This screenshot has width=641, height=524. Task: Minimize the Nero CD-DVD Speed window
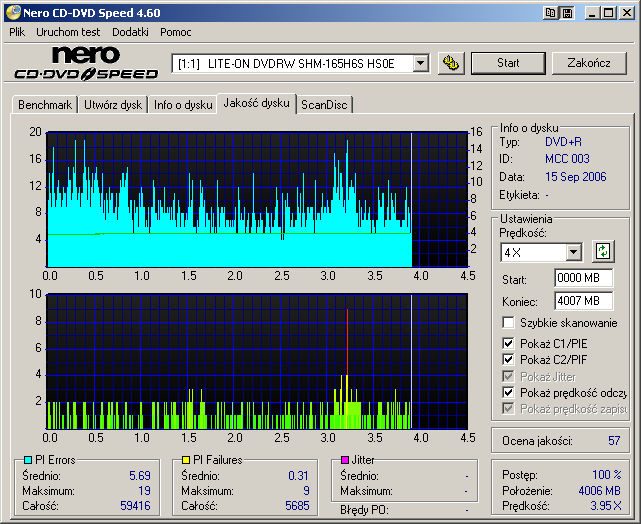point(592,13)
